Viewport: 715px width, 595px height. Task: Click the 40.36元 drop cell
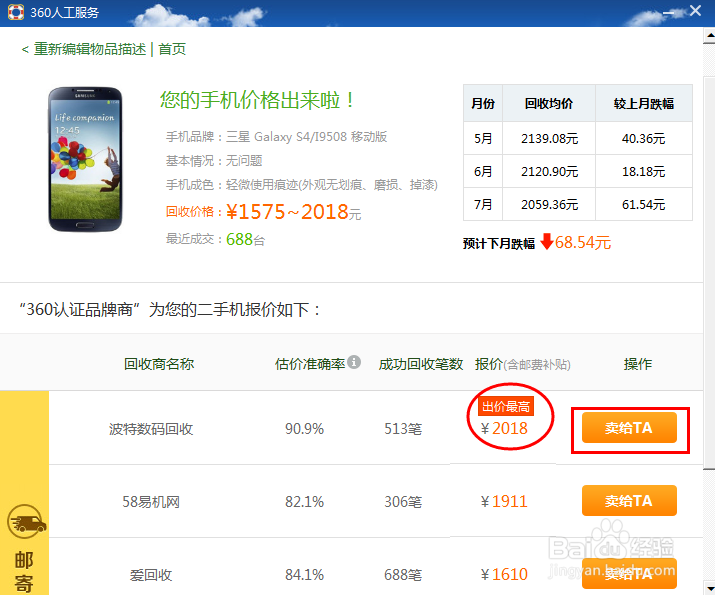[x=644, y=138]
